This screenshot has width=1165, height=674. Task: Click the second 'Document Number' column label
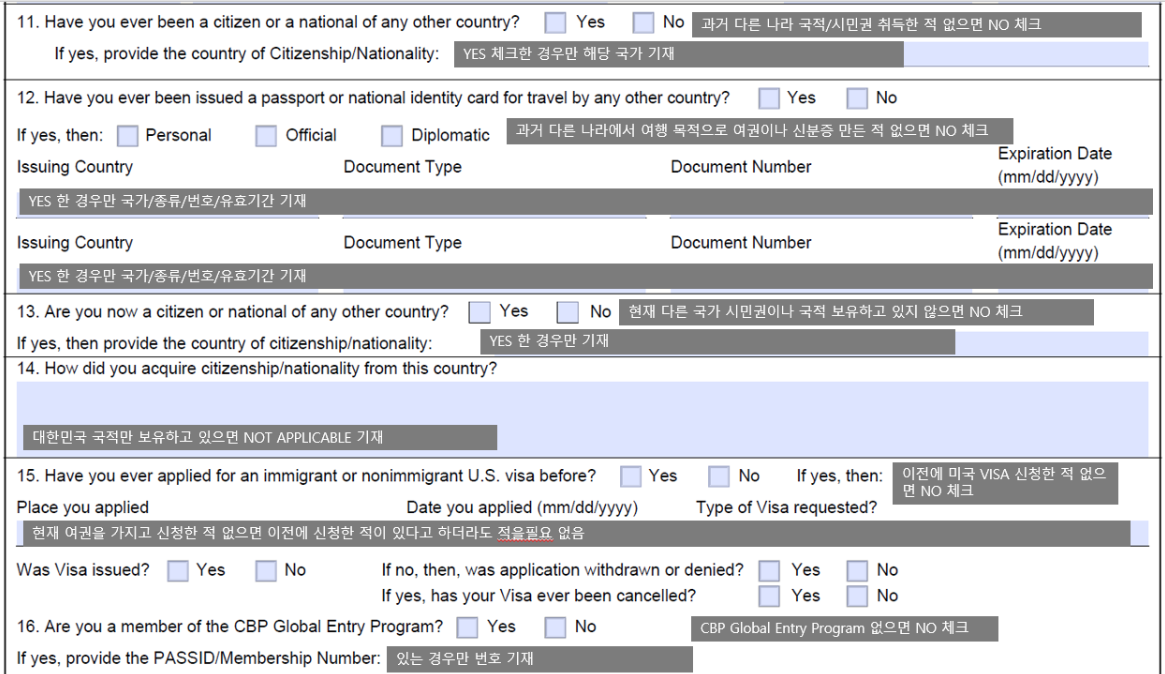click(741, 243)
